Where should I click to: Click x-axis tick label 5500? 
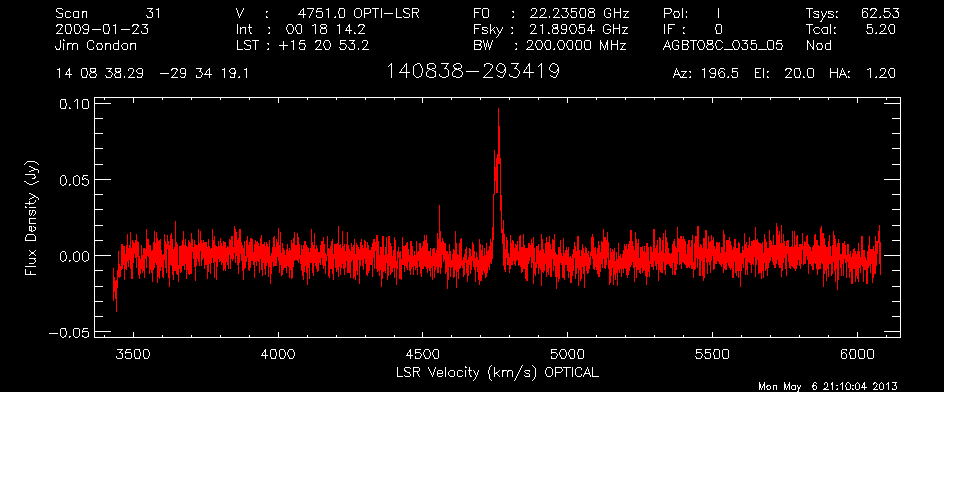pos(712,354)
